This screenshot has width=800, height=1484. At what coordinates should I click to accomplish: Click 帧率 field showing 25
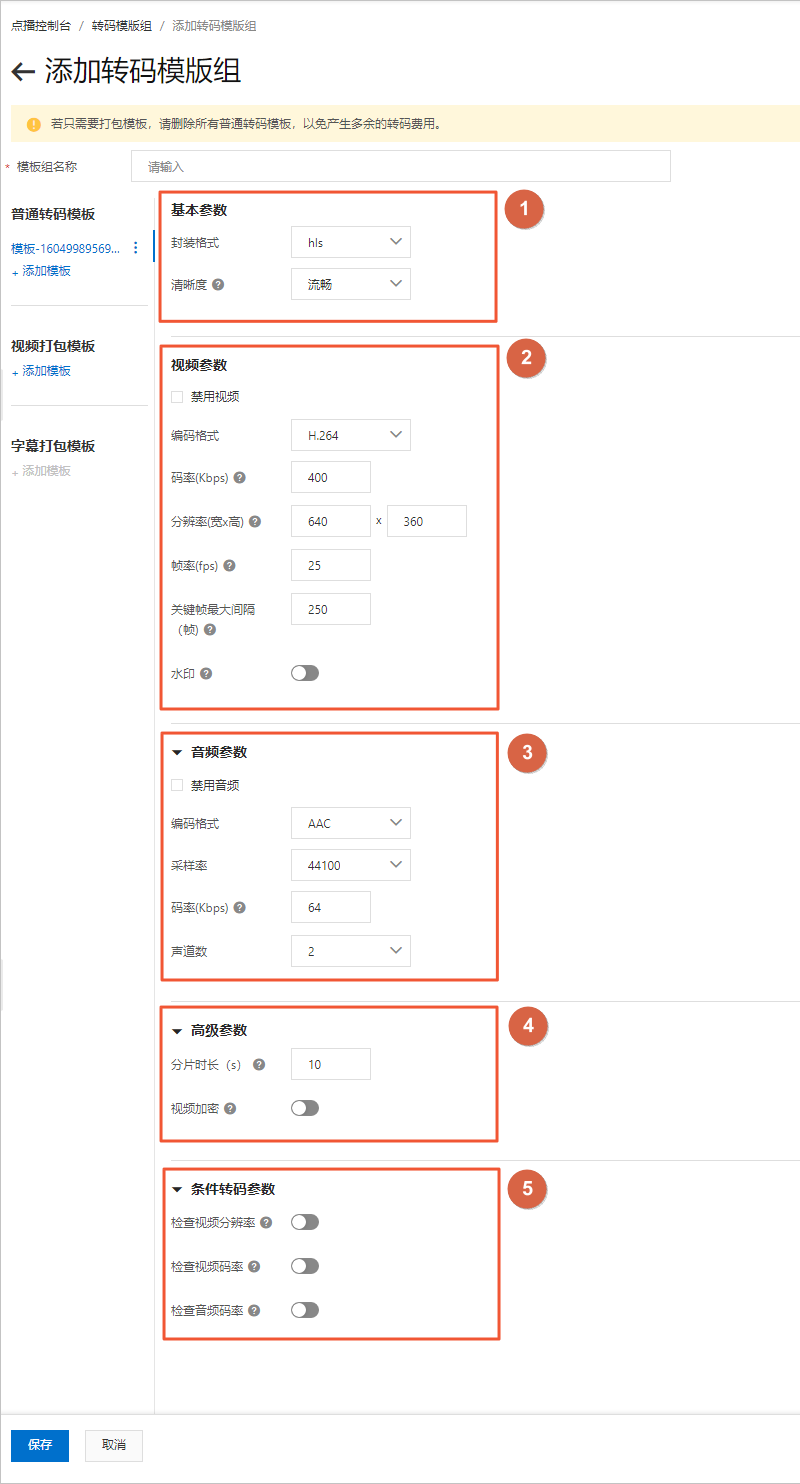click(331, 565)
